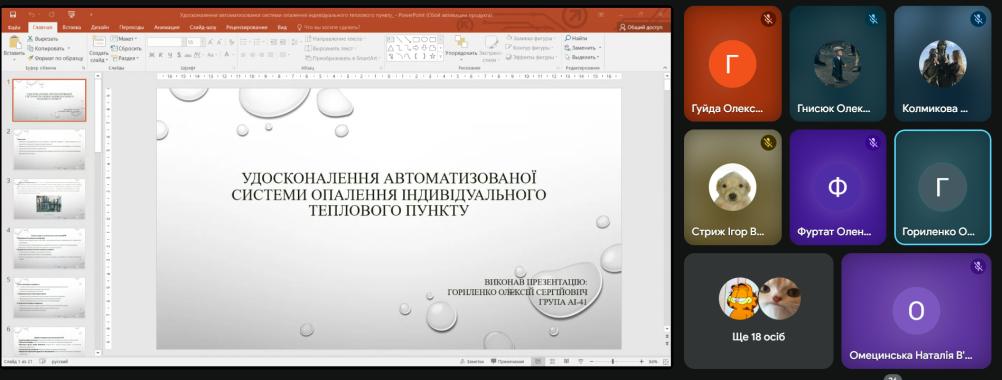Open the Design (Дизайн) tab
Image resolution: width=1002 pixels, height=380 pixels.
pos(100,27)
